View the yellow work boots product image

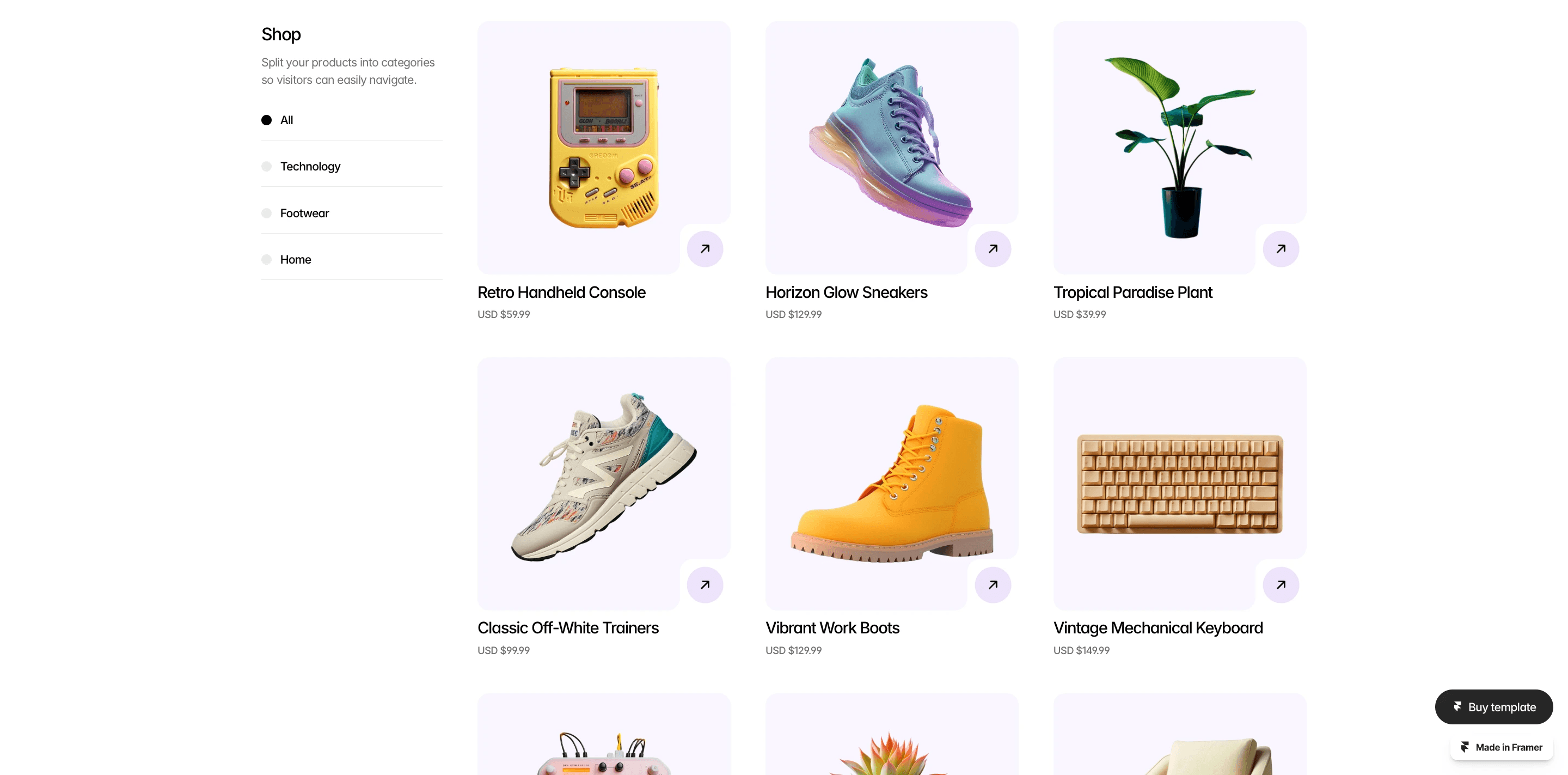pyautogui.click(x=892, y=484)
